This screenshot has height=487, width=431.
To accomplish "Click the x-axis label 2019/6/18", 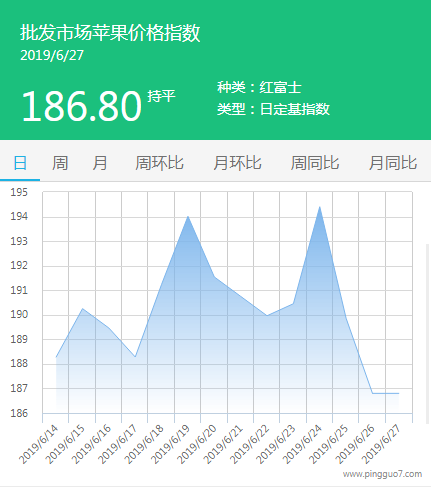I will [144, 445].
